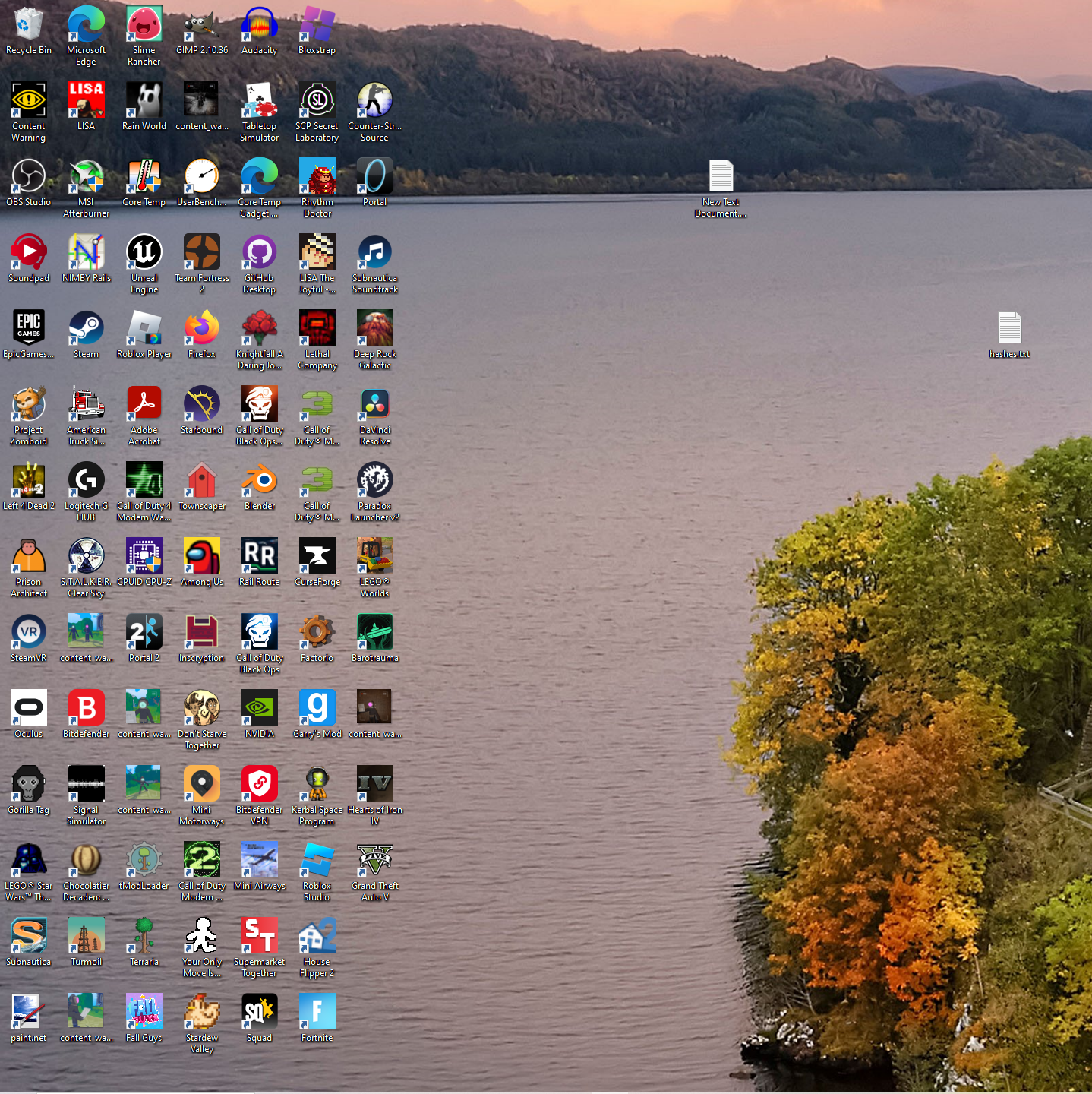Select the Fortnite shortcut
The image size is (1092, 1094).
point(317,1012)
